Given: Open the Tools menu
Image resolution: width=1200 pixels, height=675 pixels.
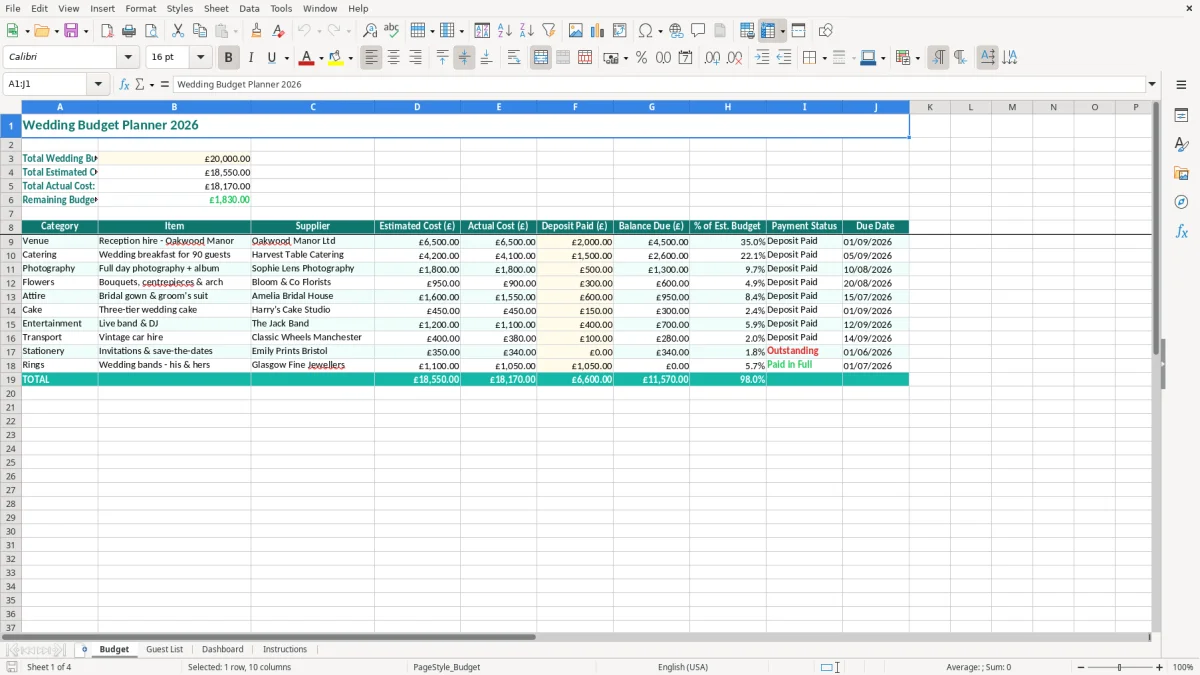Looking at the screenshot, I should click(x=281, y=8).
